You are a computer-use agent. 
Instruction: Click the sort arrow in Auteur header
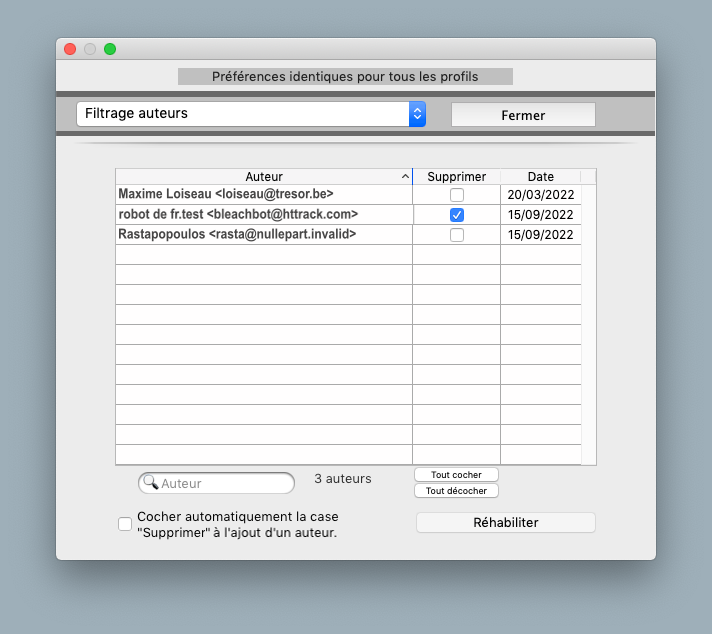point(405,177)
